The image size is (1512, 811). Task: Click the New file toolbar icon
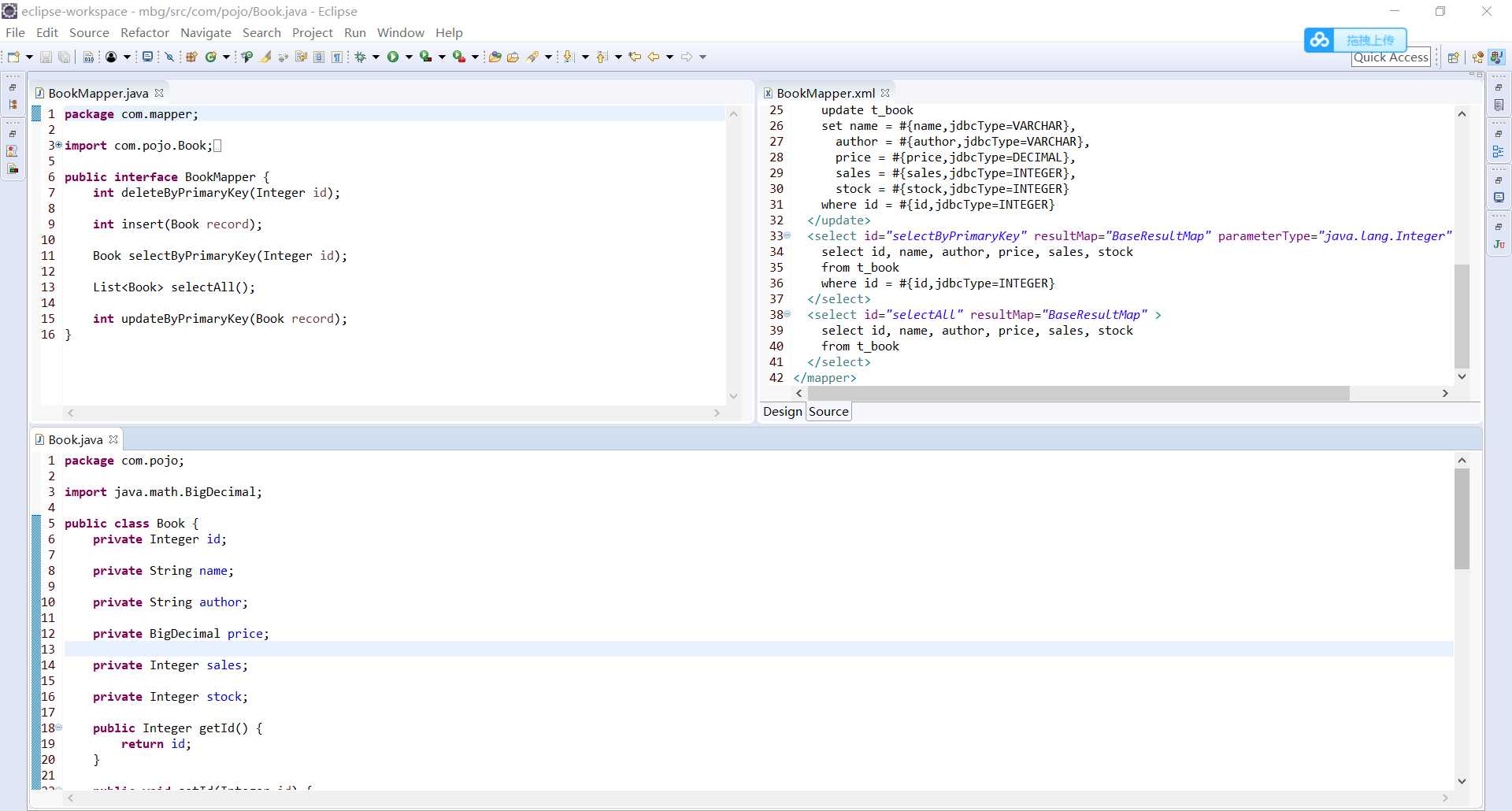coord(13,57)
